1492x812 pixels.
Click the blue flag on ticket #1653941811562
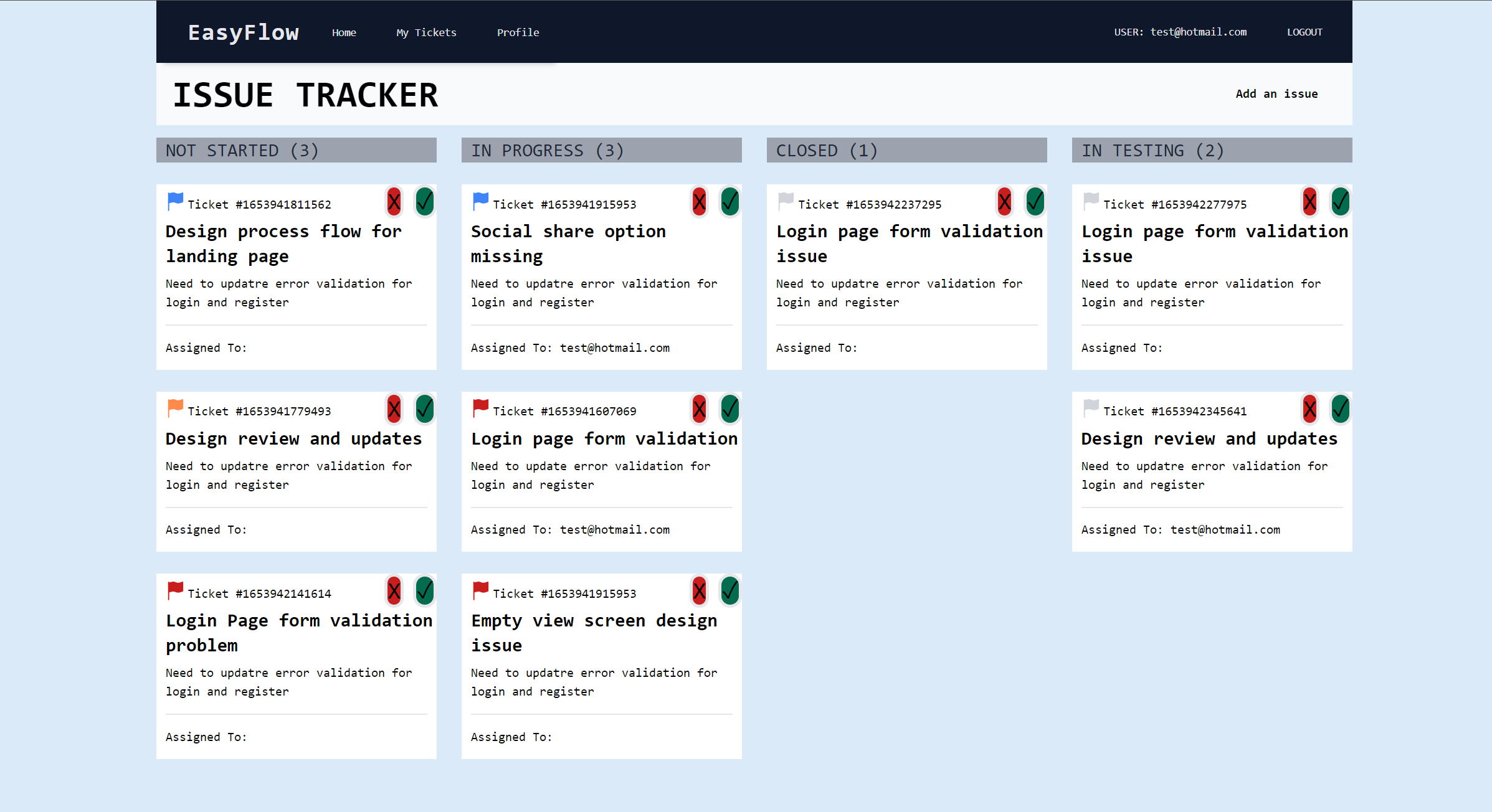point(174,201)
